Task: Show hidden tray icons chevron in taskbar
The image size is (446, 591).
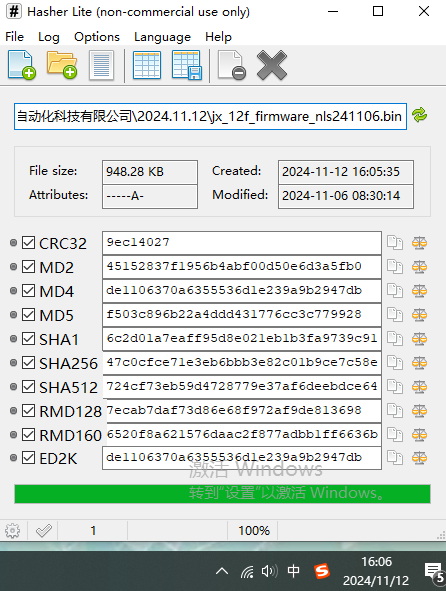Action: (x=222, y=571)
